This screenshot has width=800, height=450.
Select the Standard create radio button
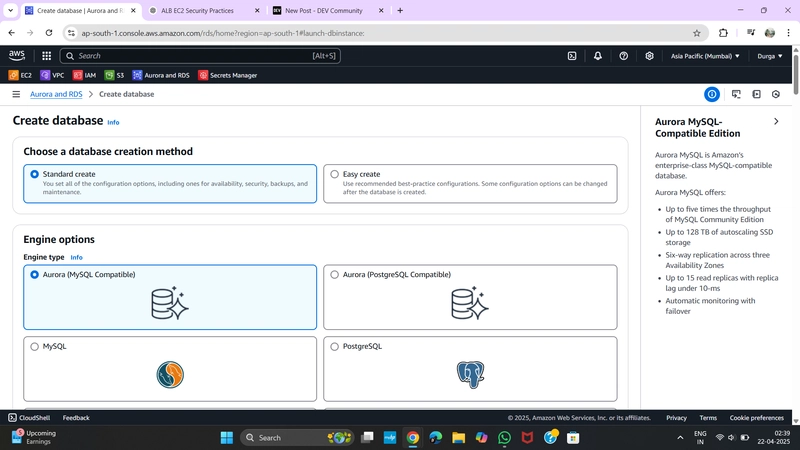click(34, 174)
